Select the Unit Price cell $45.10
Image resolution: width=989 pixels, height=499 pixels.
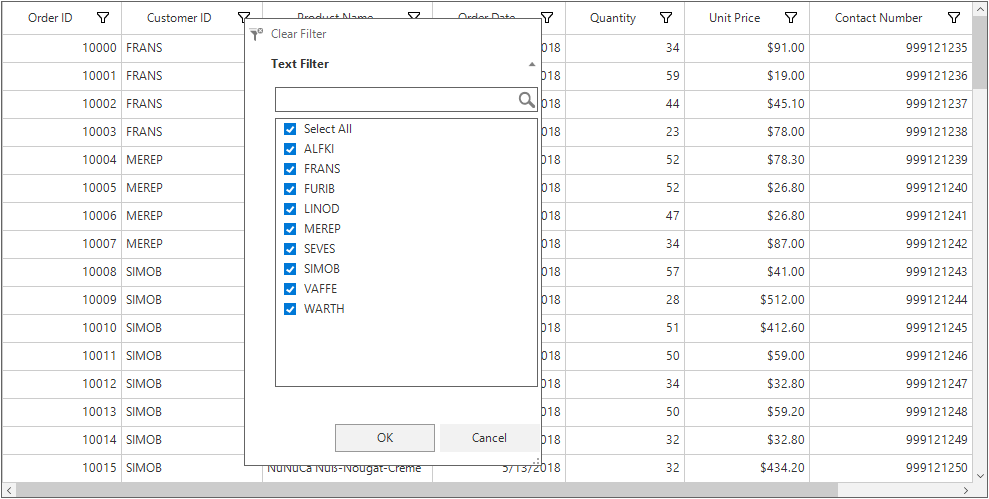pyautogui.click(x=747, y=104)
